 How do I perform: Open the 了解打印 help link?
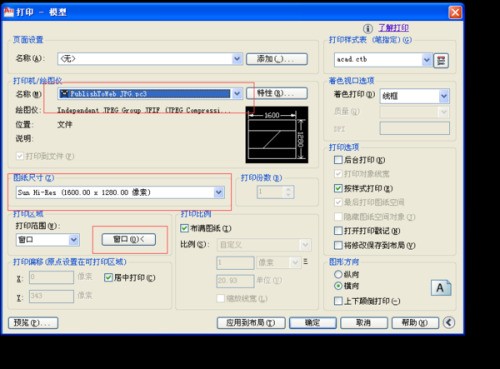[x=393, y=28]
